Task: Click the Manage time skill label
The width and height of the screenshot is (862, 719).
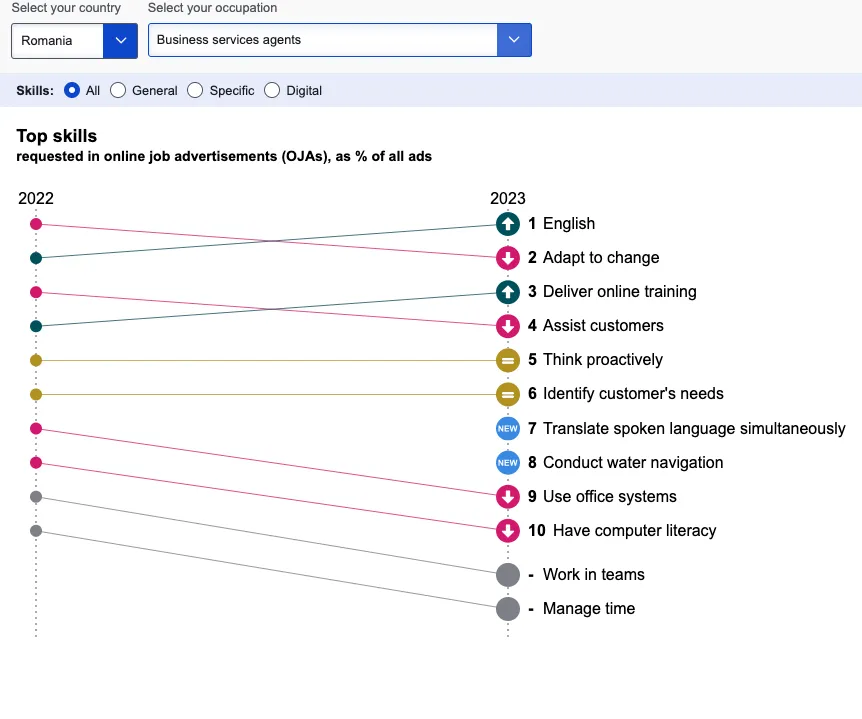Action: pyautogui.click(x=589, y=609)
